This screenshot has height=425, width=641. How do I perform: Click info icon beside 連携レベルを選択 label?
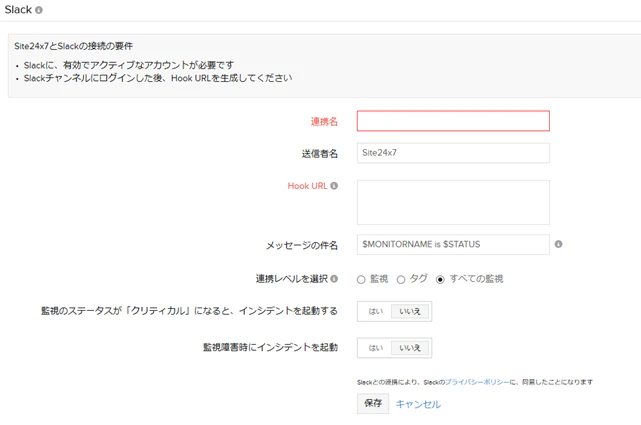tap(334, 279)
